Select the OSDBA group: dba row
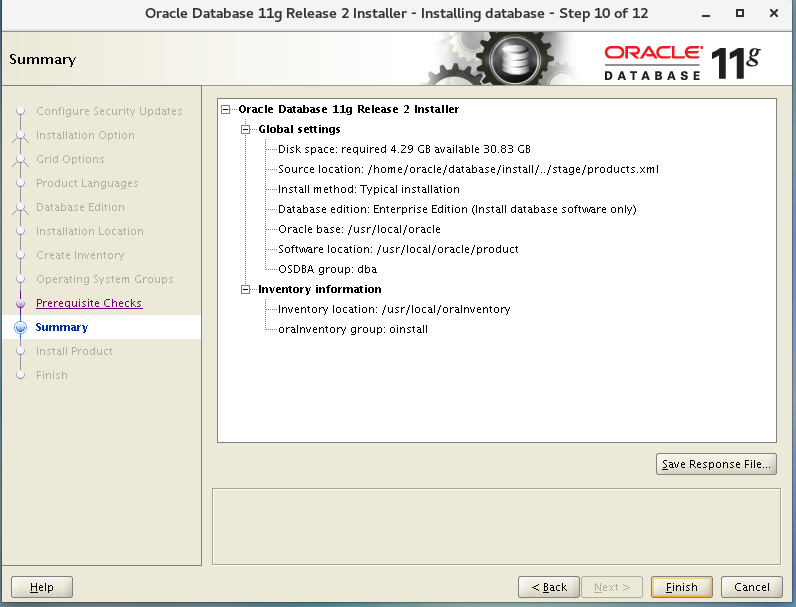Screen dimensions: 796x607 (x=327, y=269)
